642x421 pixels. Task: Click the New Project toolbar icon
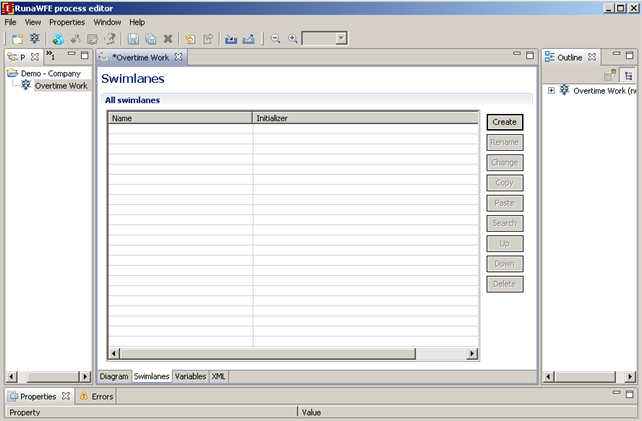pyautogui.click(x=17, y=38)
